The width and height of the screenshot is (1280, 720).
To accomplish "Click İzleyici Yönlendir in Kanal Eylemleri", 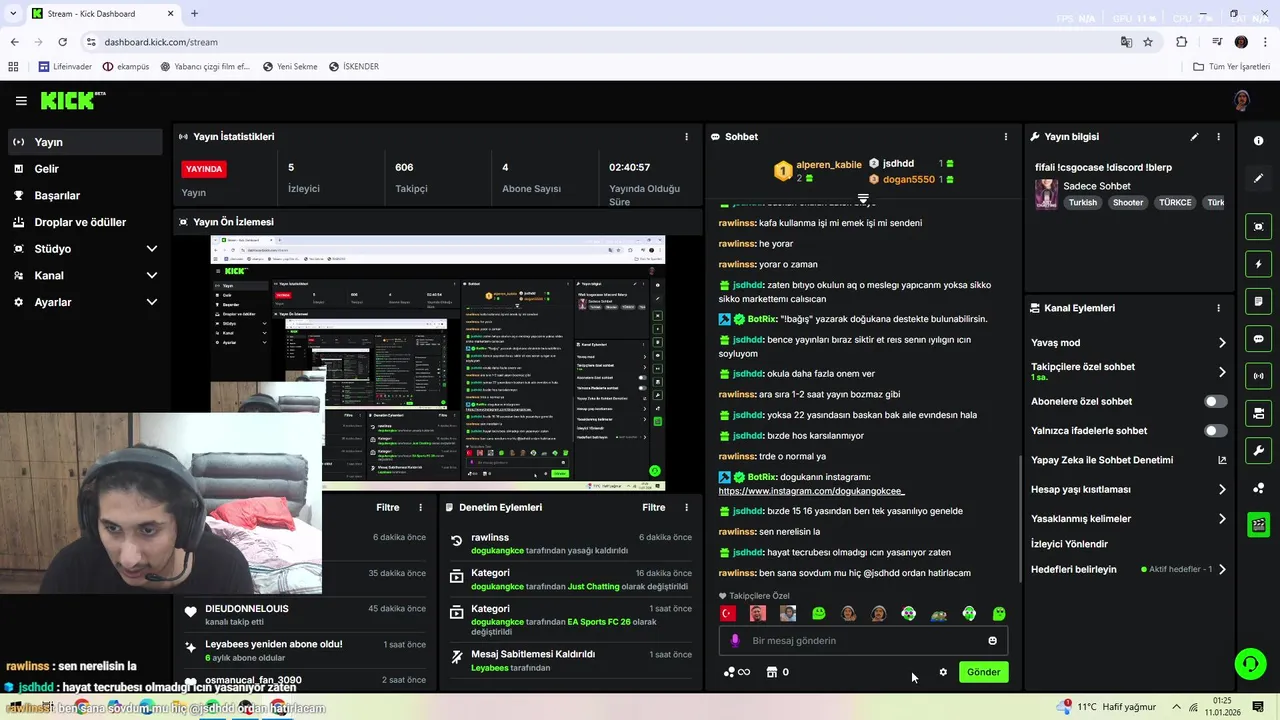I will tap(1069, 544).
